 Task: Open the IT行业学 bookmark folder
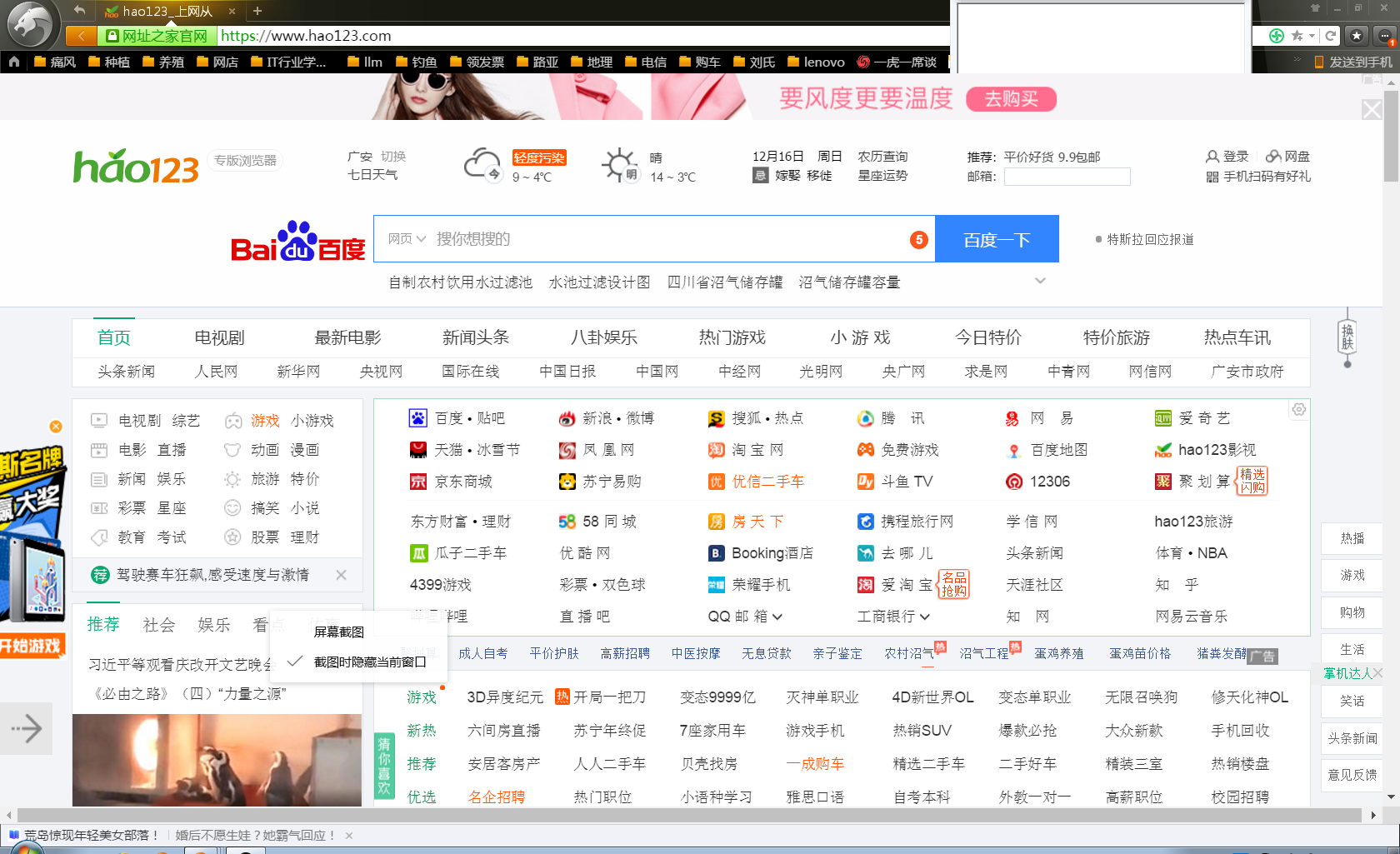pos(288,62)
